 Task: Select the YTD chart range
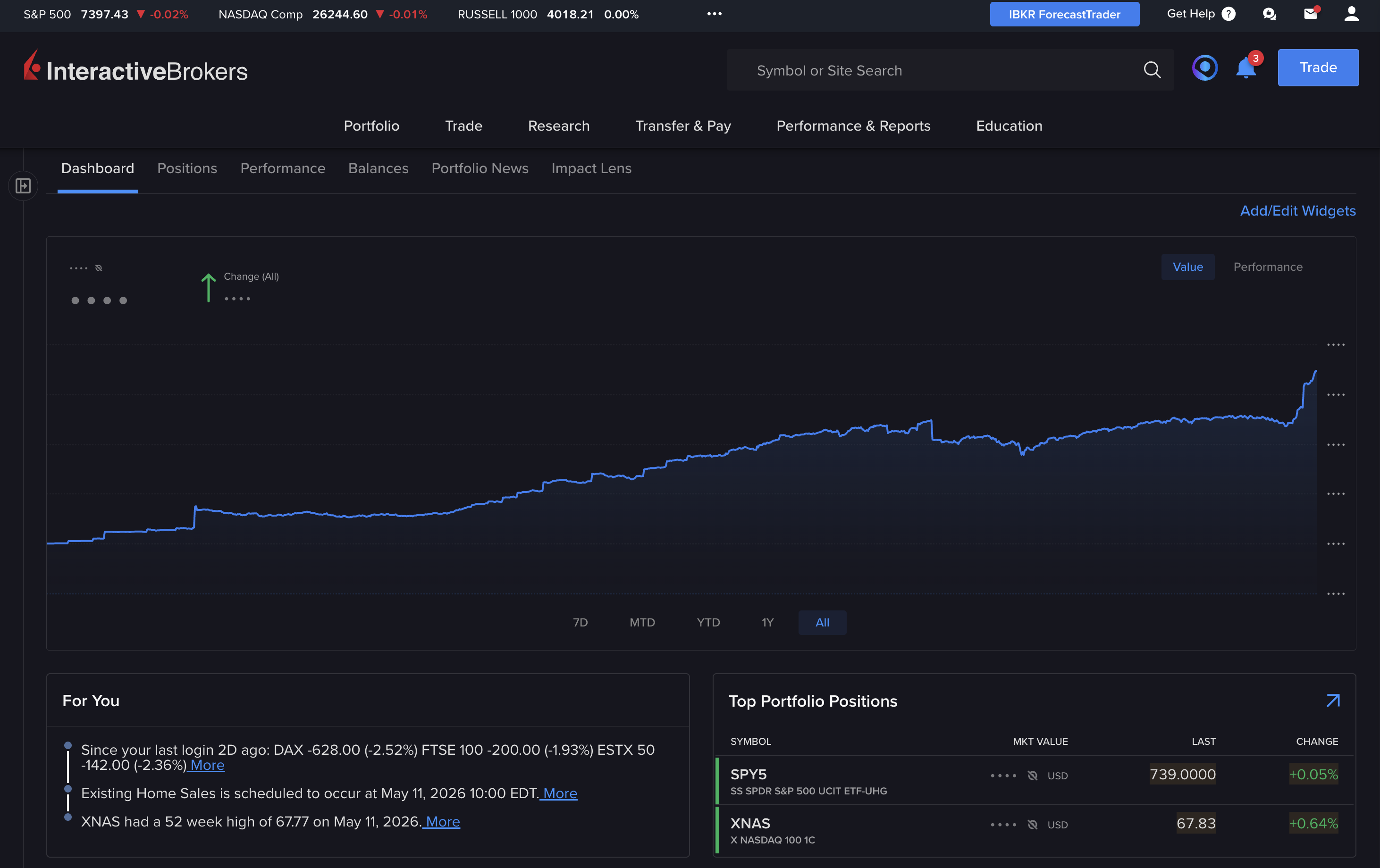708,622
